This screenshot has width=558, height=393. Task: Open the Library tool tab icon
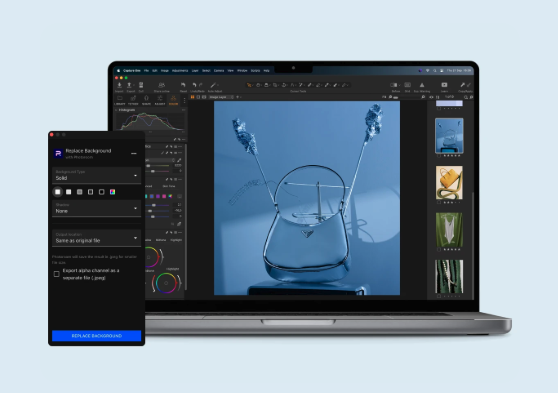pyautogui.click(x=120, y=99)
